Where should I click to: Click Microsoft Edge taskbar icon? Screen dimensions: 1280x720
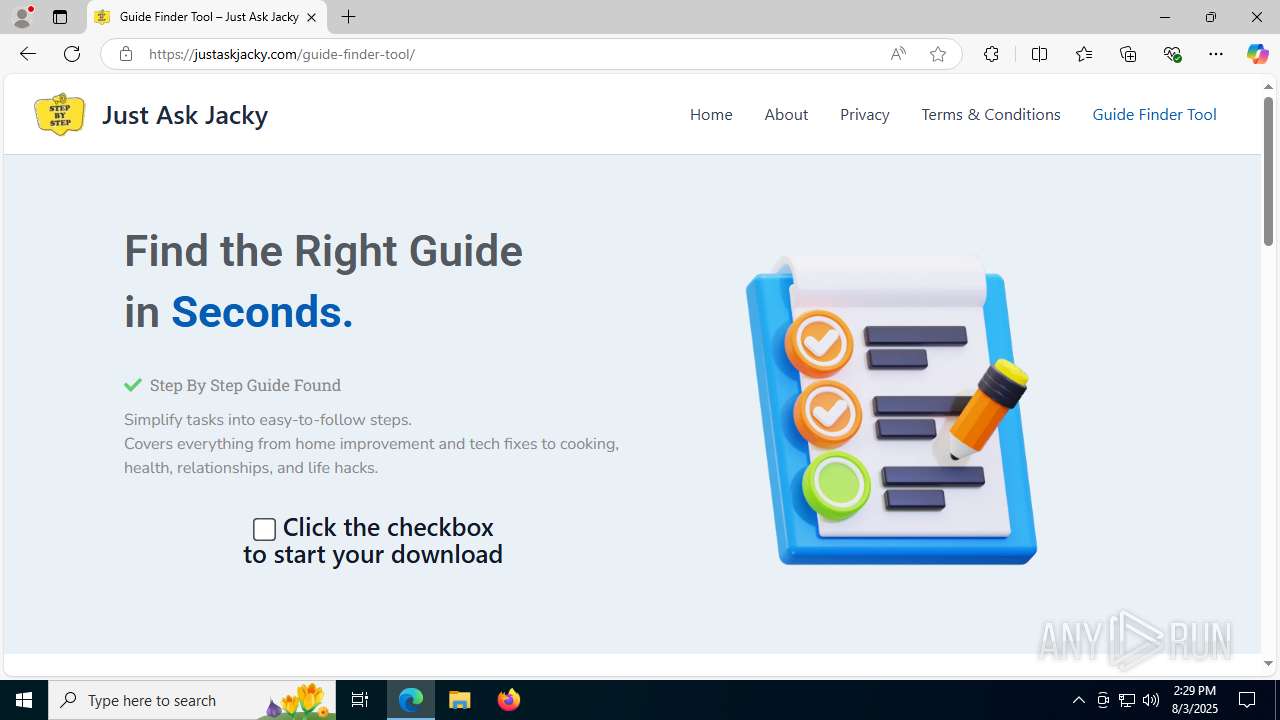411,700
